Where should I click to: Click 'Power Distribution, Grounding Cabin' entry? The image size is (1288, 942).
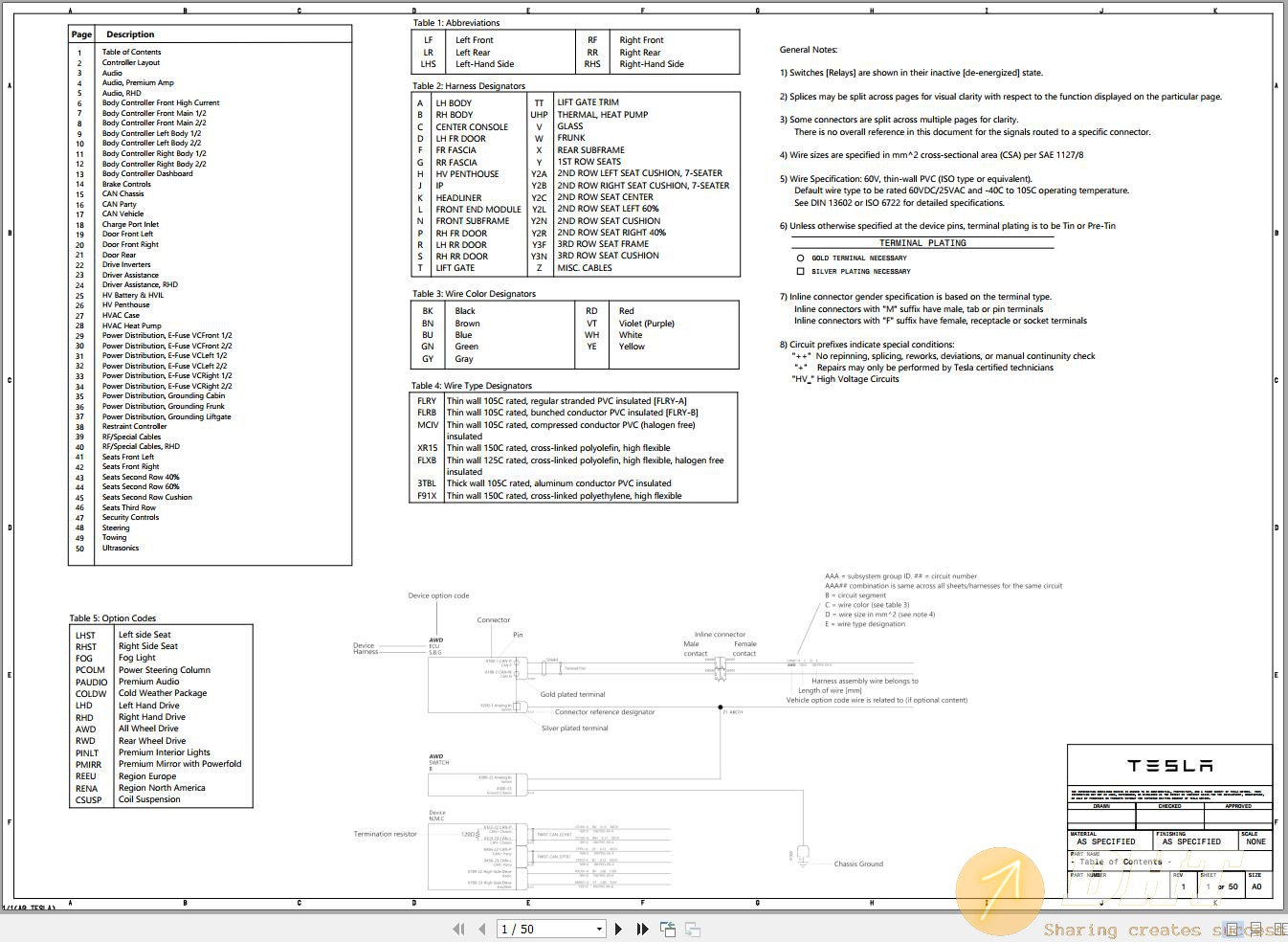point(164,395)
